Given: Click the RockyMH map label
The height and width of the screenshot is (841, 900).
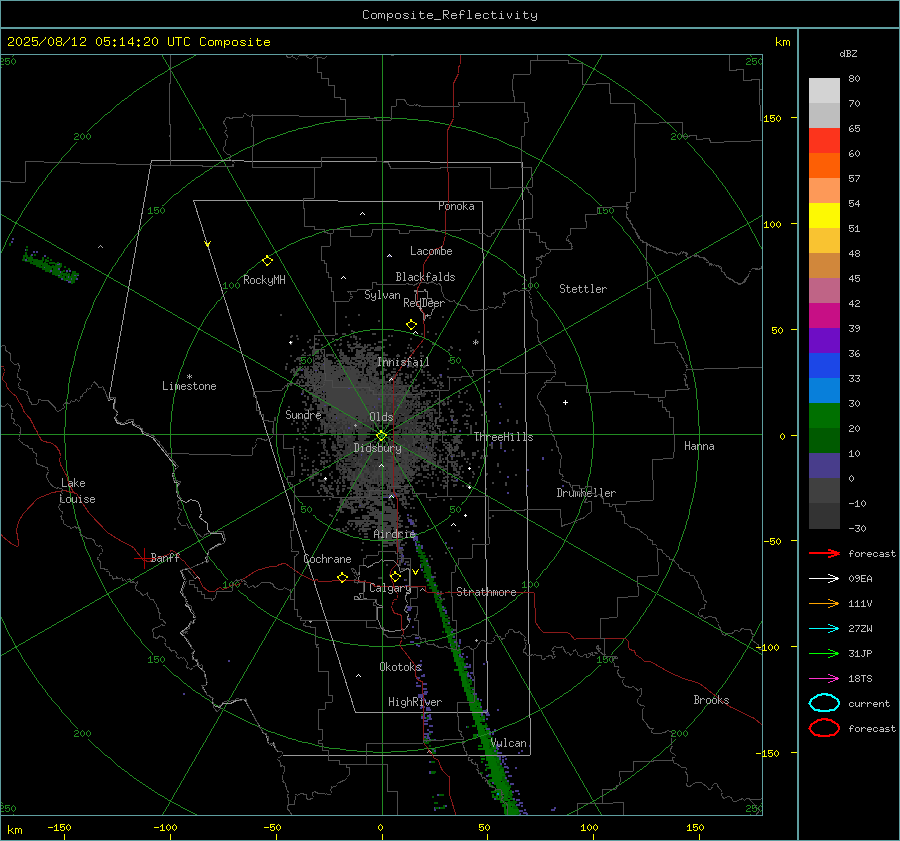Looking at the screenshot, I should tap(264, 280).
